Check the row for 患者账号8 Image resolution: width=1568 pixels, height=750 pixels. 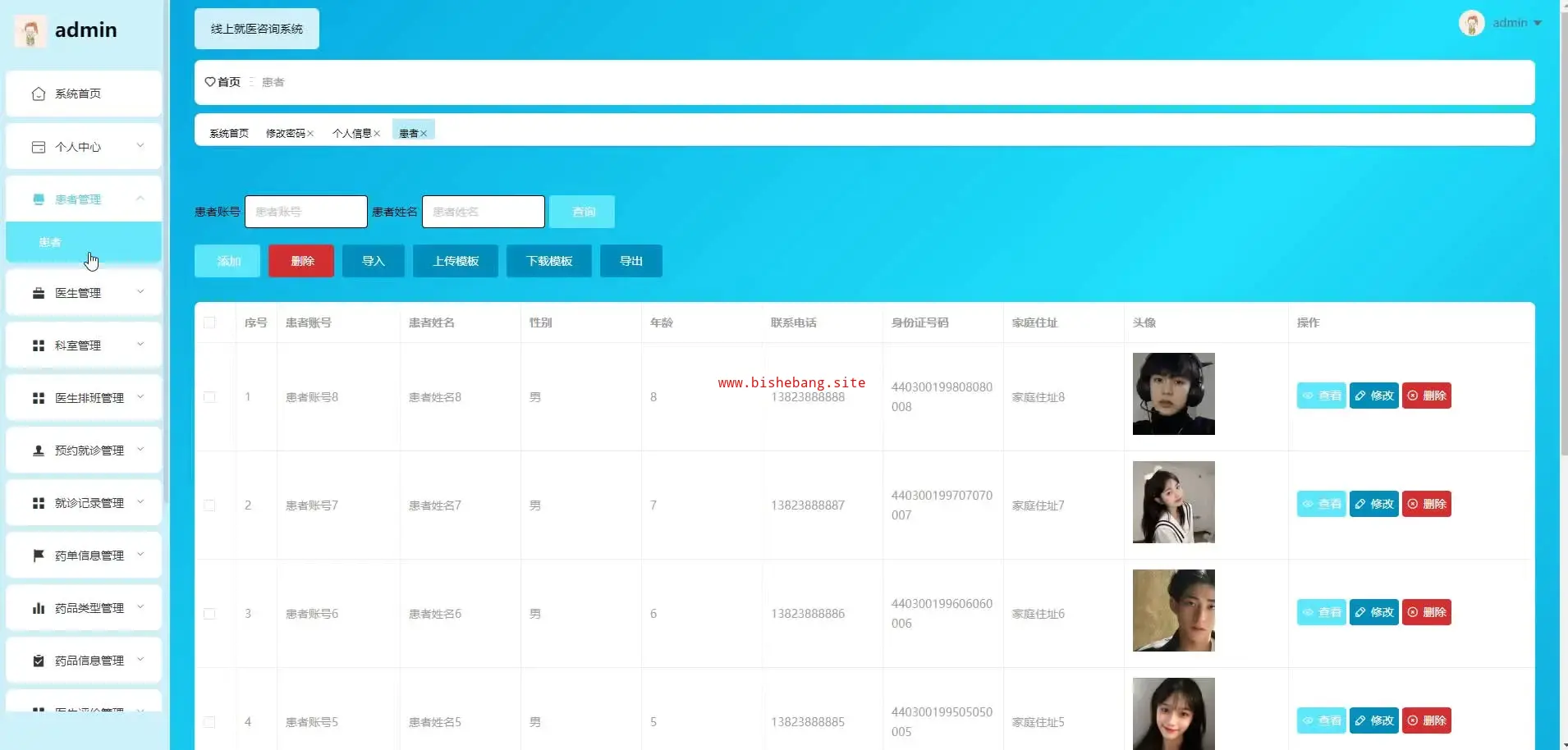coord(209,397)
